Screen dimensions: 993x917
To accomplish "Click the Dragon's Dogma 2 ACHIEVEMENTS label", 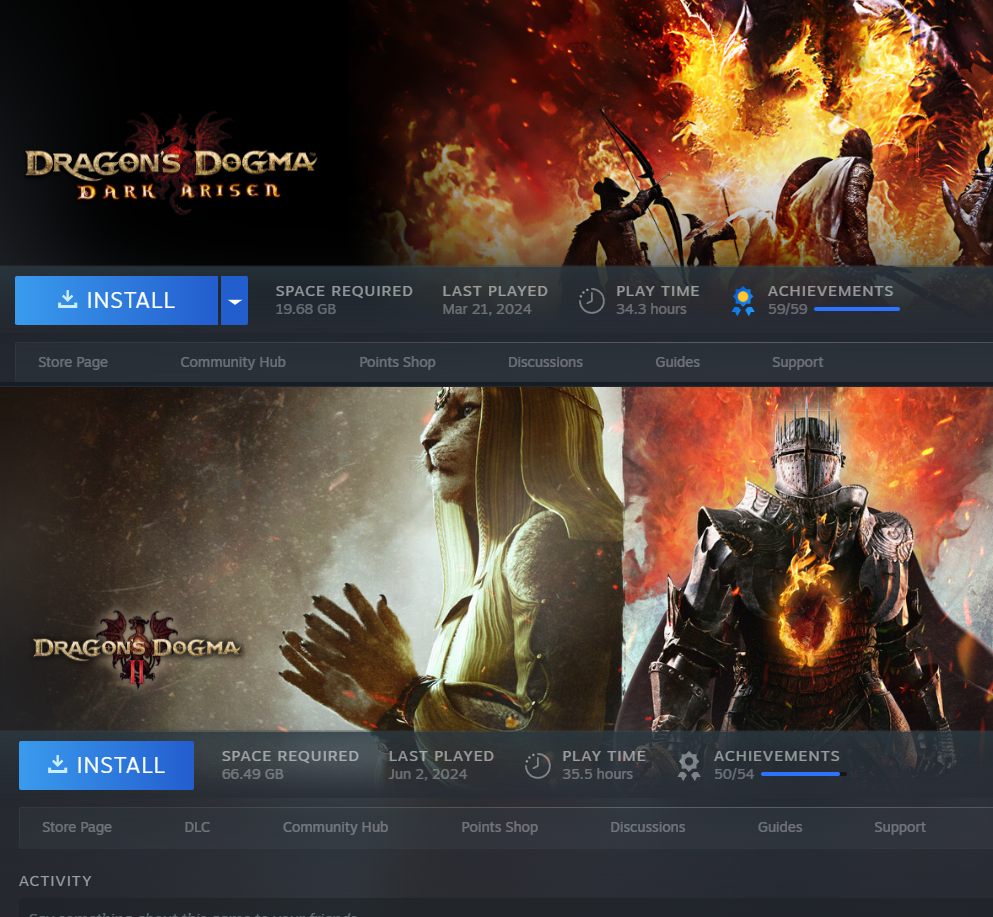I will coord(776,756).
